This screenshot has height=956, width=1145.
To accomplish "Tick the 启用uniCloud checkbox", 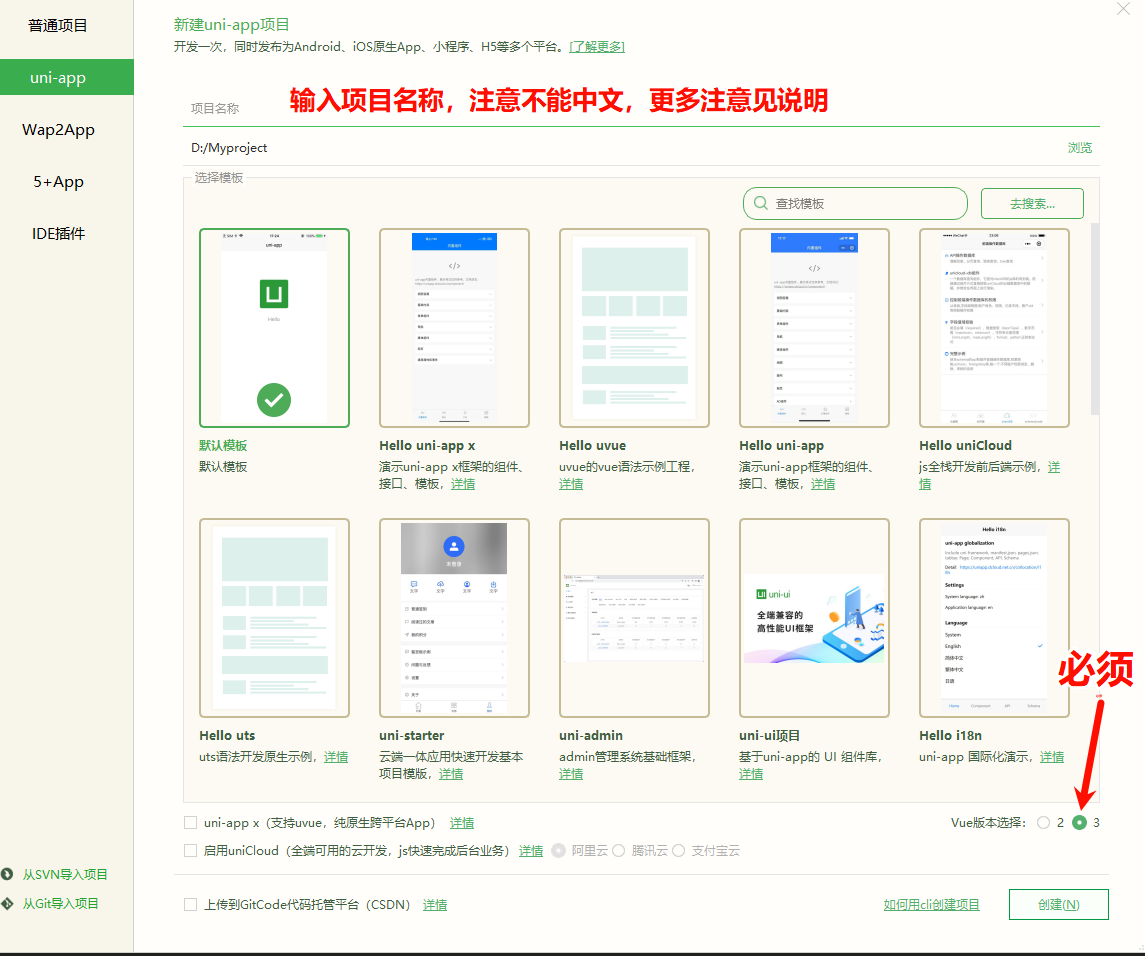I will [191, 851].
